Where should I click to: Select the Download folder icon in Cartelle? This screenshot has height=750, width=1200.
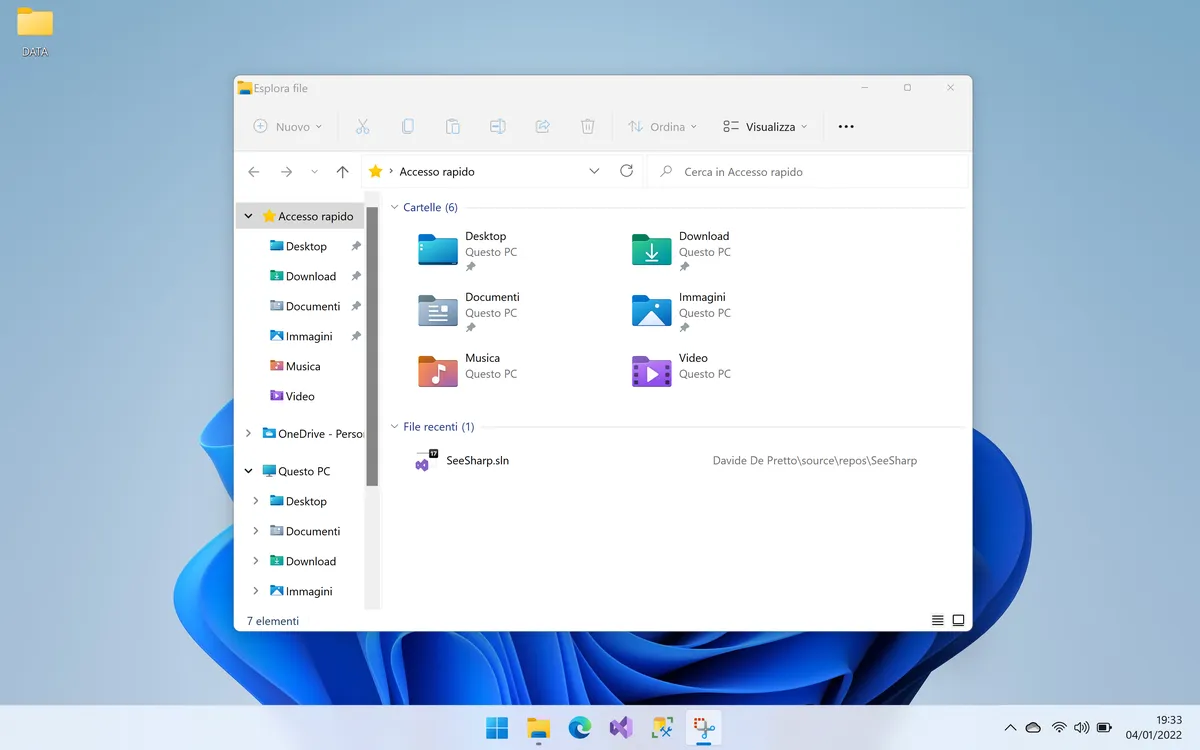tap(652, 250)
